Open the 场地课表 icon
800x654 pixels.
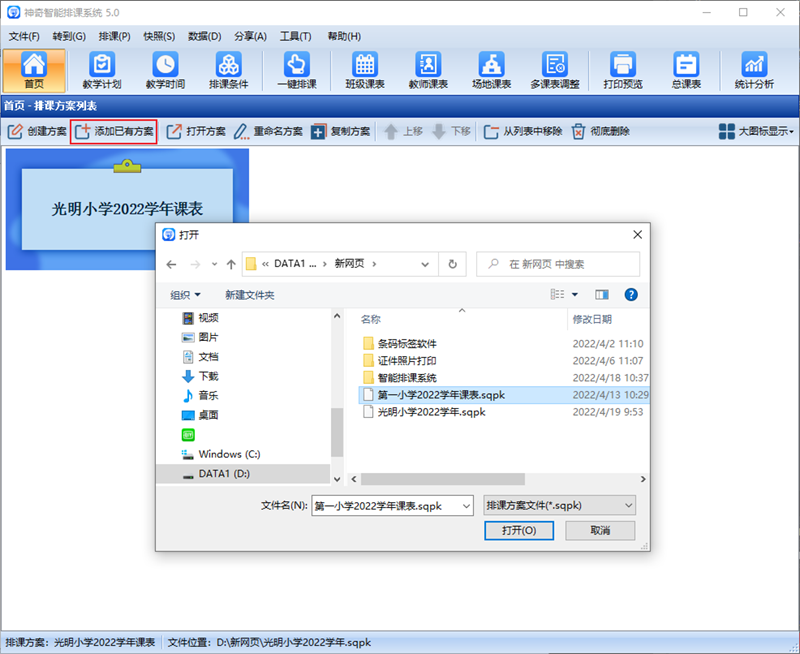tap(491, 70)
